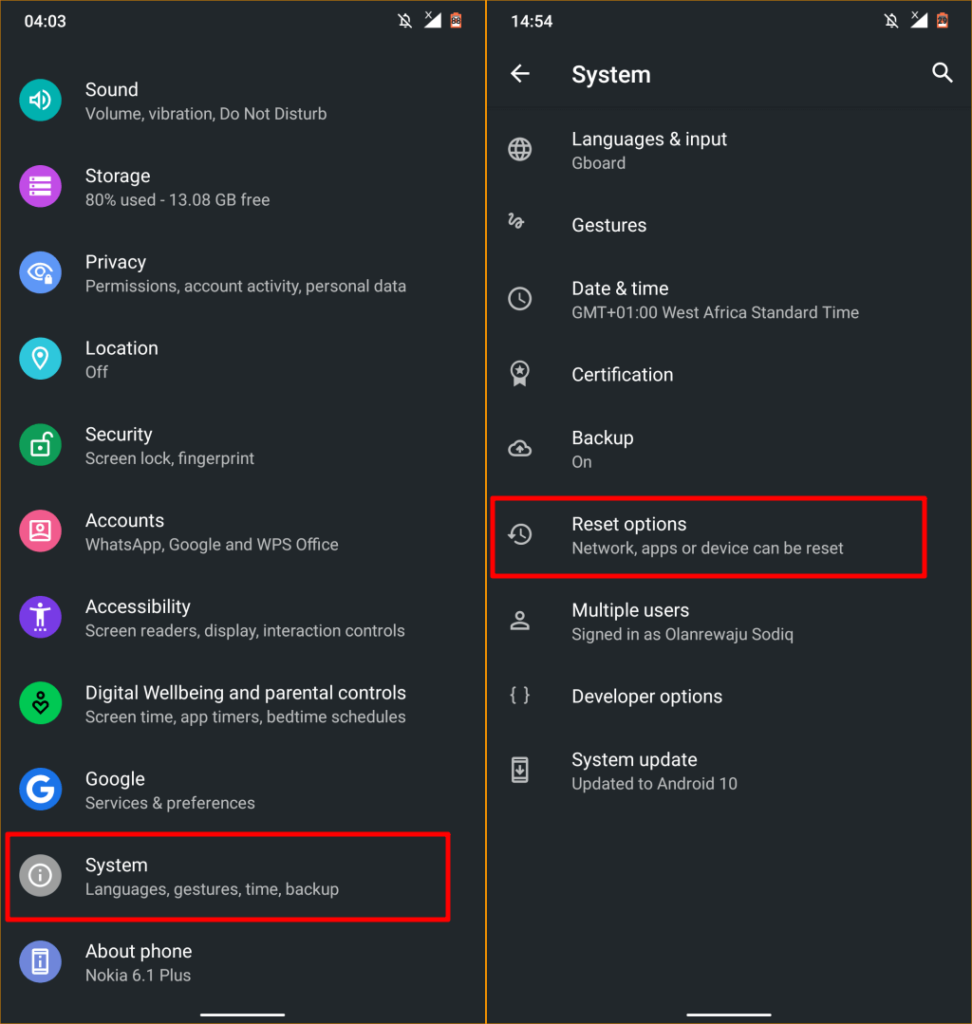The height and width of the screenshot is (1024, 972).
Task: Open Accounts settings
Action: coord(212,532)
